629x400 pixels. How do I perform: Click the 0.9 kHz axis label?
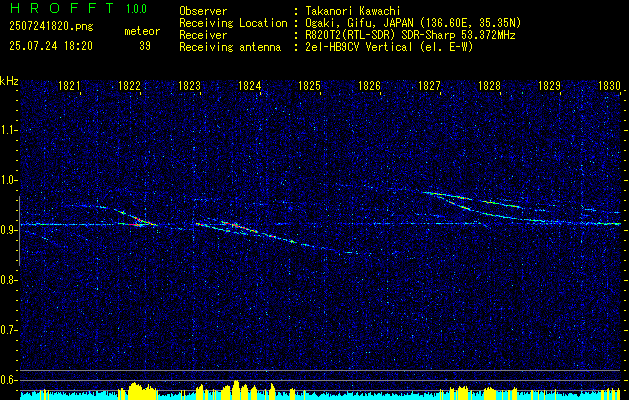[8, 230]
